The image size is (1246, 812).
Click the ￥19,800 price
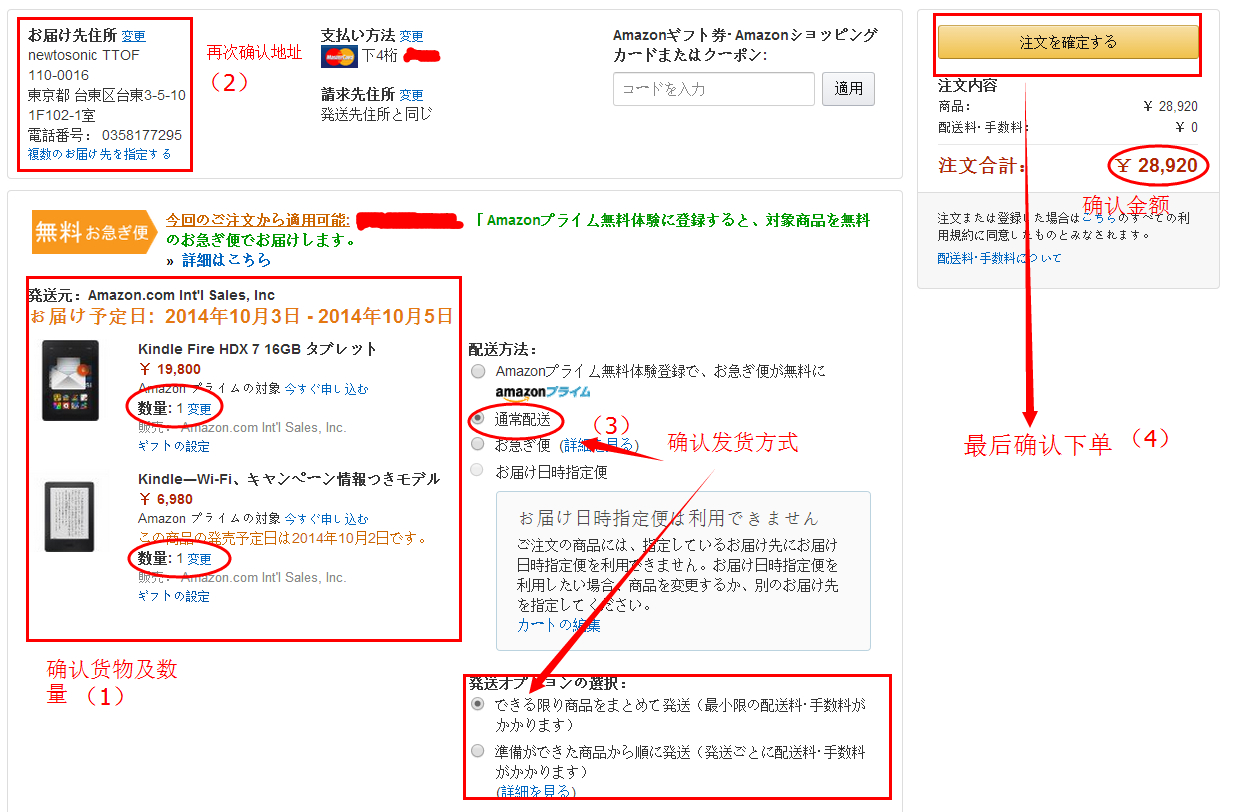[169, 369]
